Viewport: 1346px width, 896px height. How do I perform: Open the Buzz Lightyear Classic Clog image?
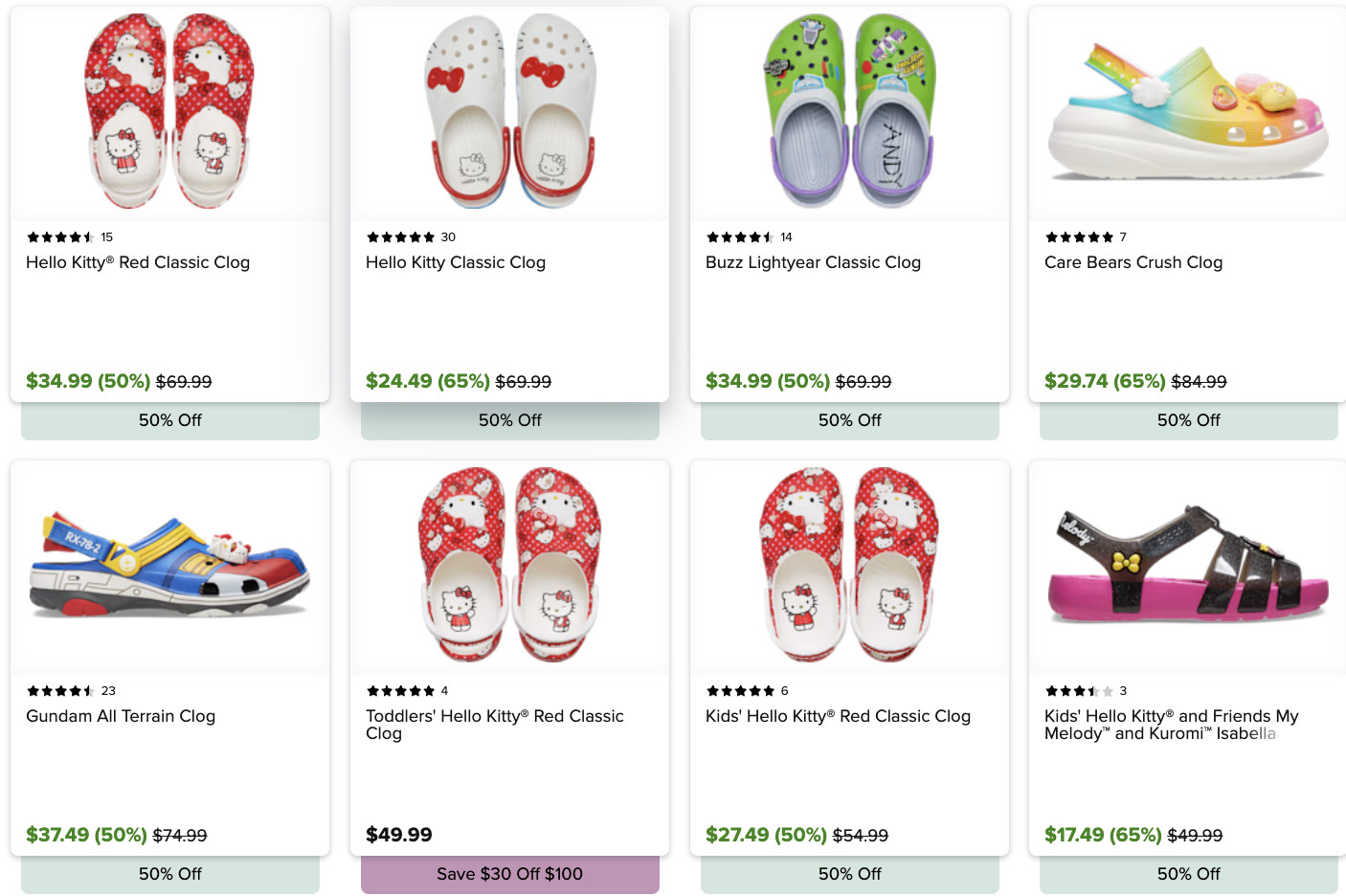(849, 111)
